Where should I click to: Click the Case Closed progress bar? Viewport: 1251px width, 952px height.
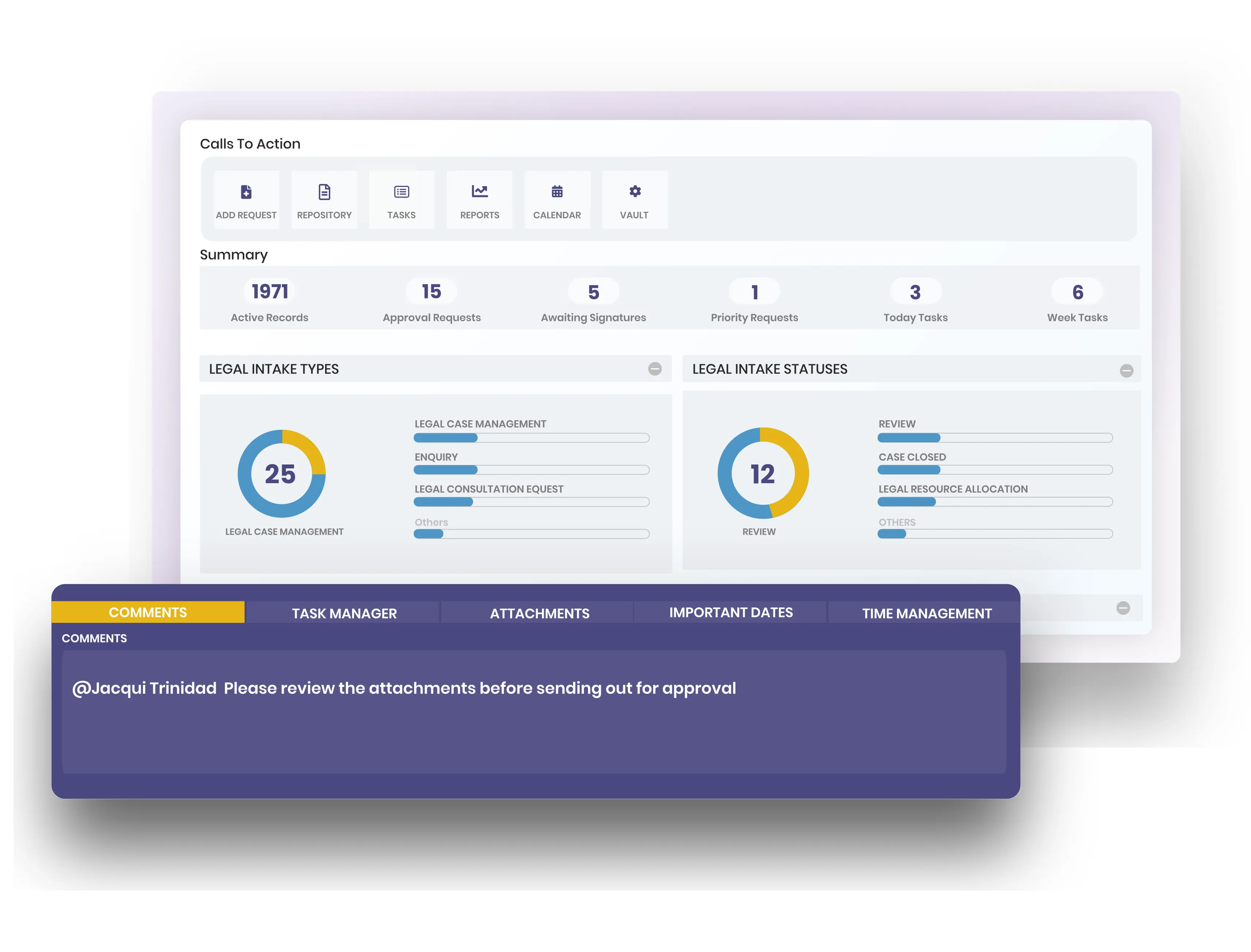(994, 470)
